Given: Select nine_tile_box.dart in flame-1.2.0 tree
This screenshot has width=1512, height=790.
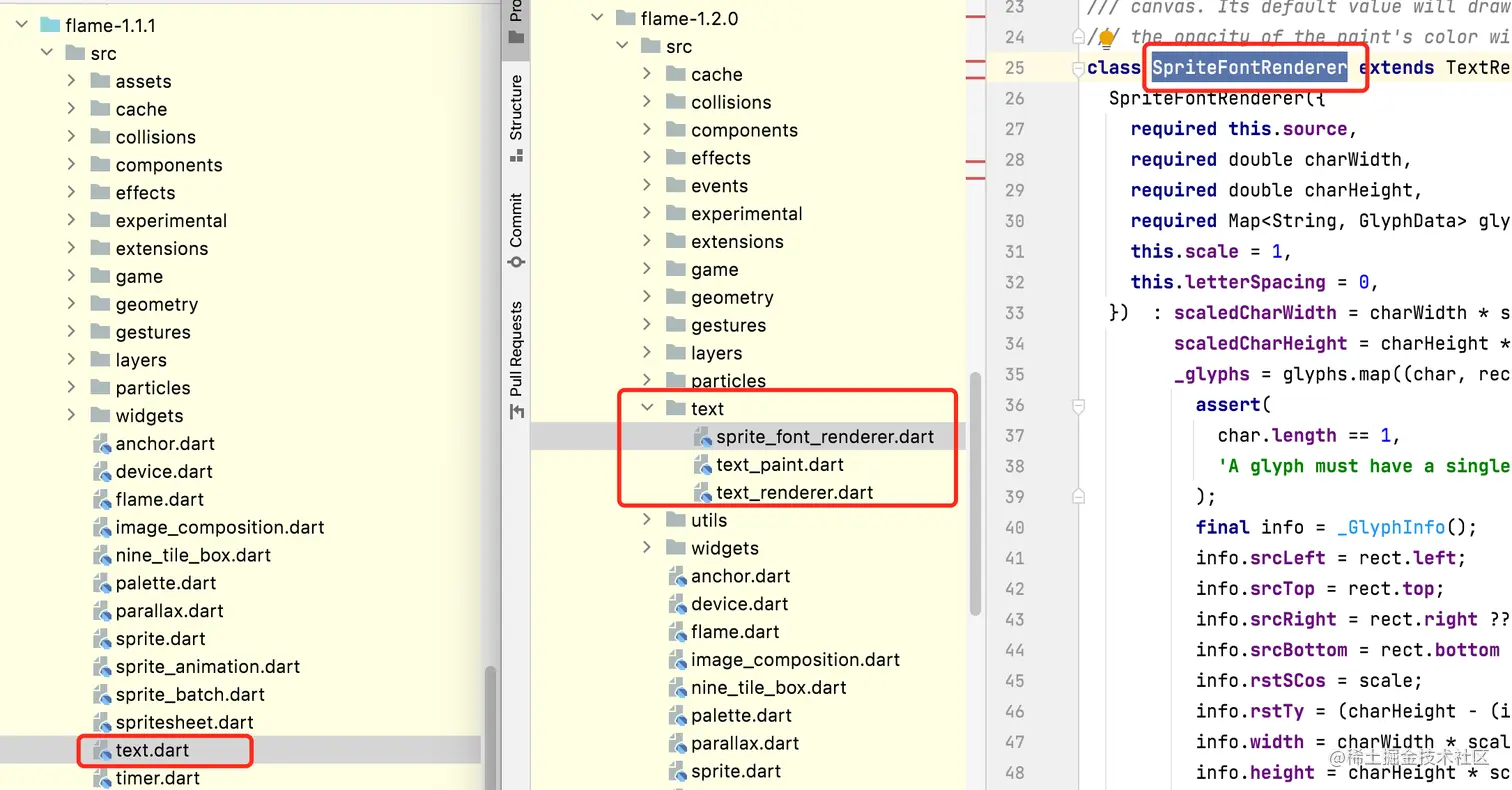Looking at the screenshot, I should (x=768, y=688).
